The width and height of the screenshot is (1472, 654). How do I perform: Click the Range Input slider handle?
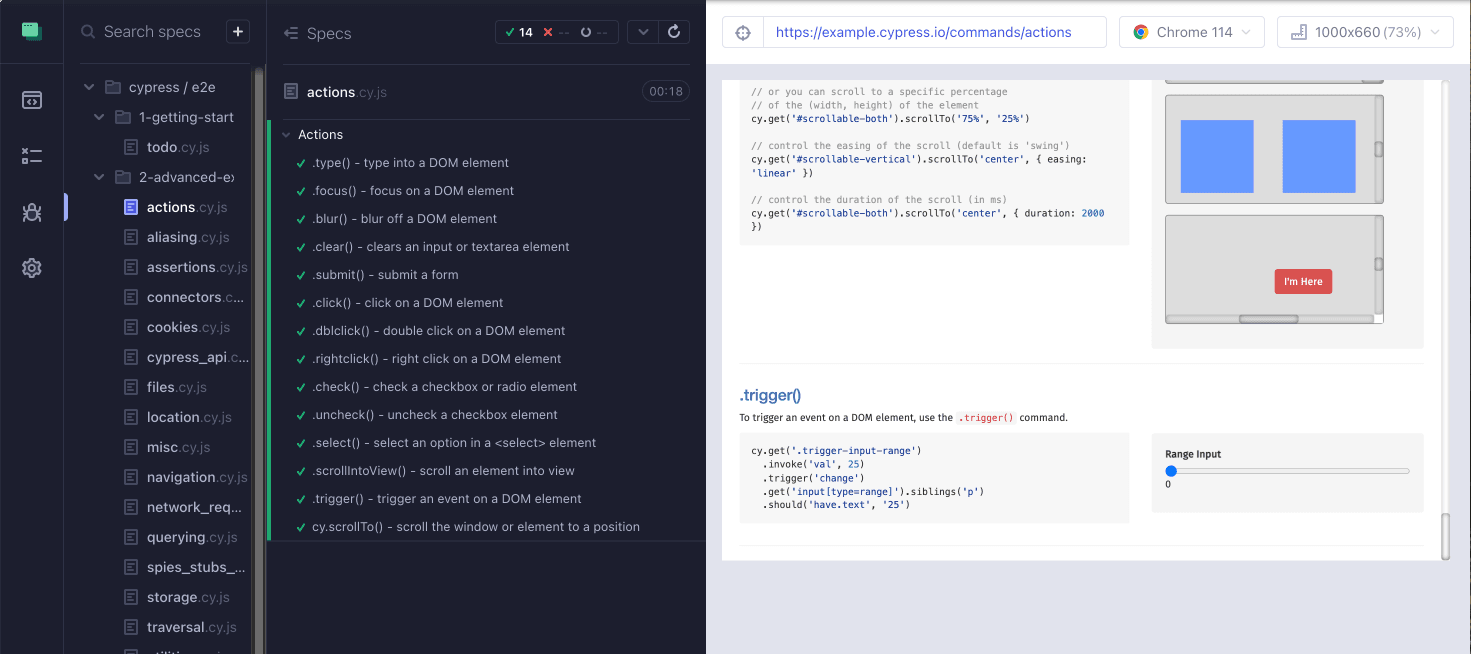(1171, 471)
